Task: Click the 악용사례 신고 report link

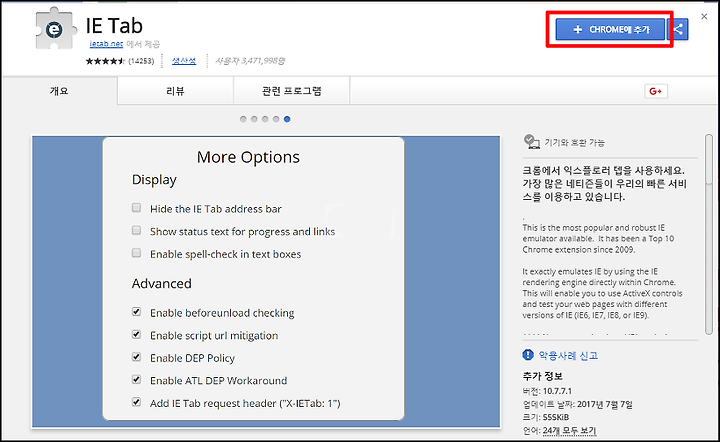Action: click(x=568, y=355)
